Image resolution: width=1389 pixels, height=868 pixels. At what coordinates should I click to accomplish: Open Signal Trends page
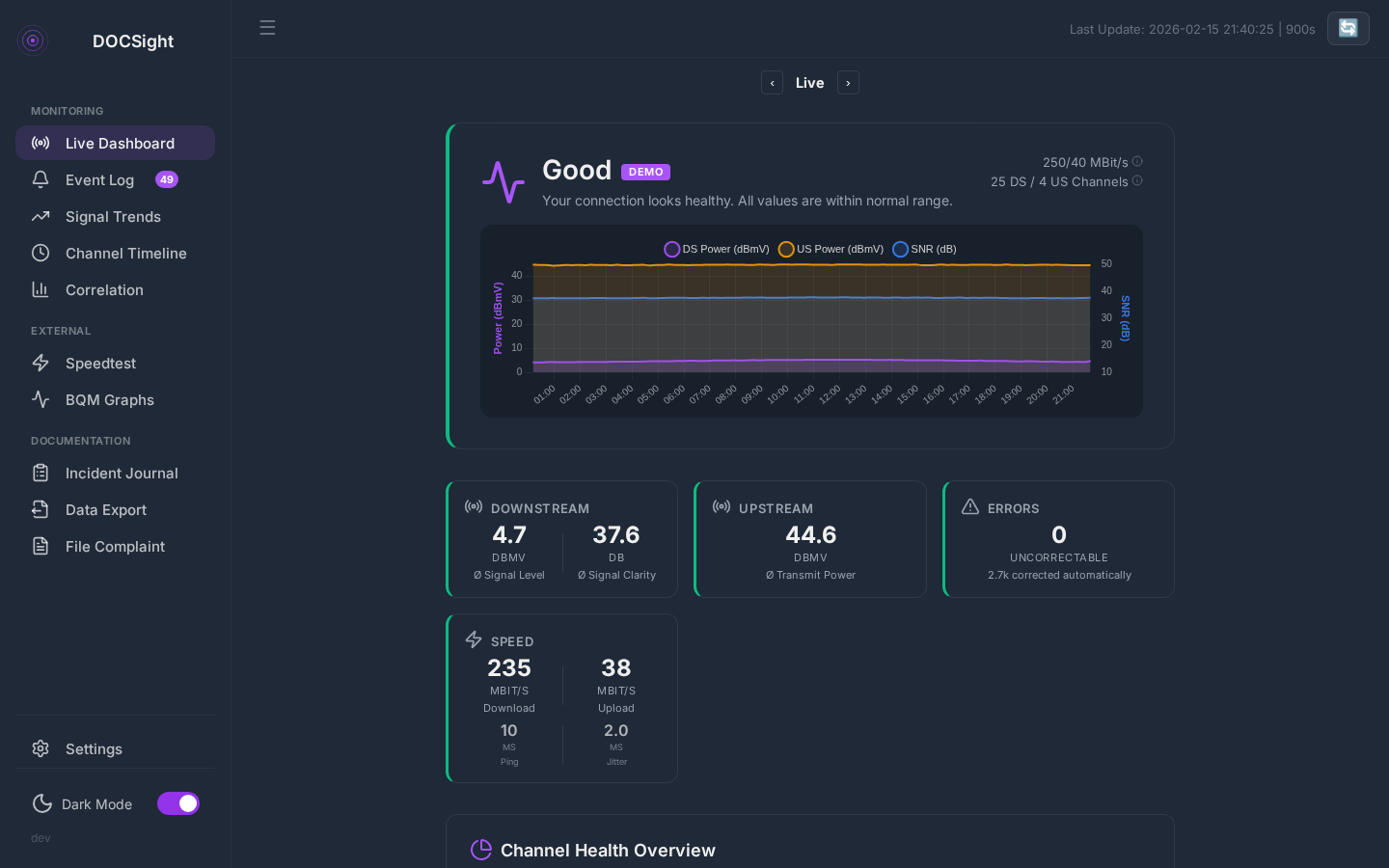[x=113, y=217]
